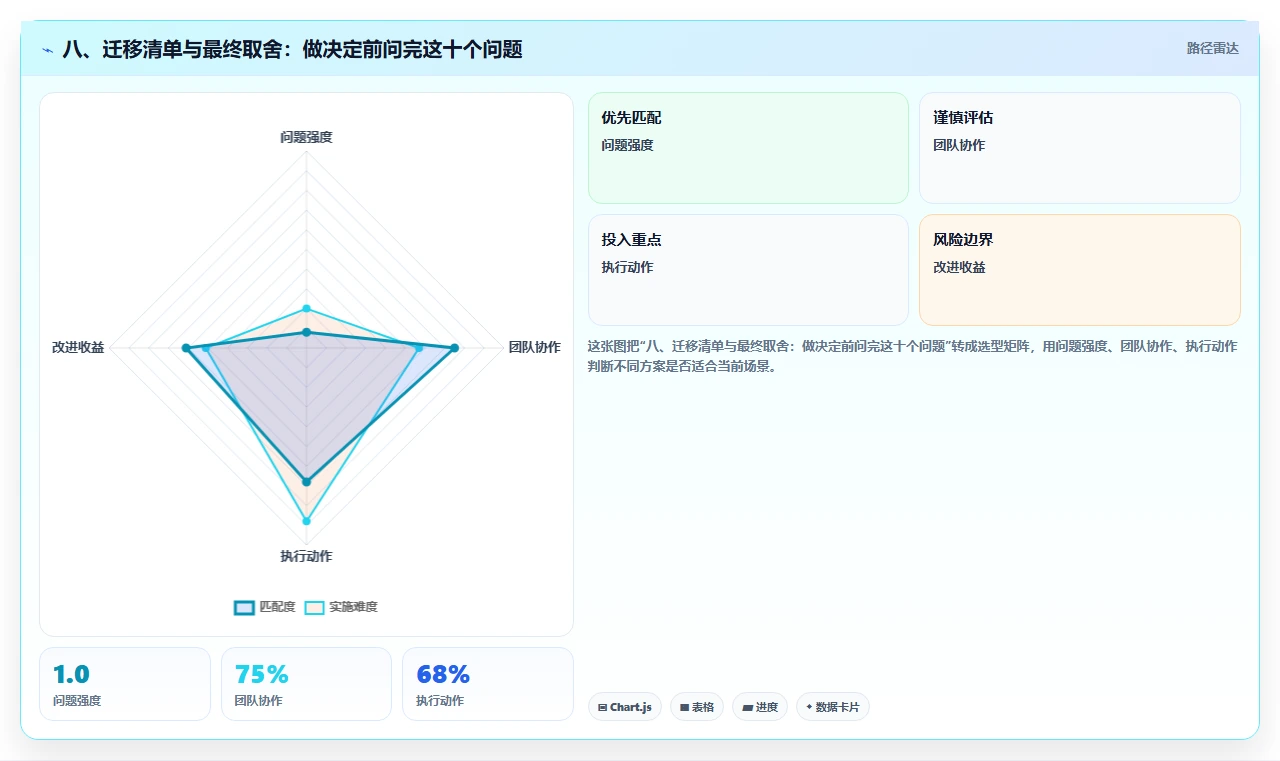
Task: Click the 路径雷达 label in header
Action: tap(1212, 48)
